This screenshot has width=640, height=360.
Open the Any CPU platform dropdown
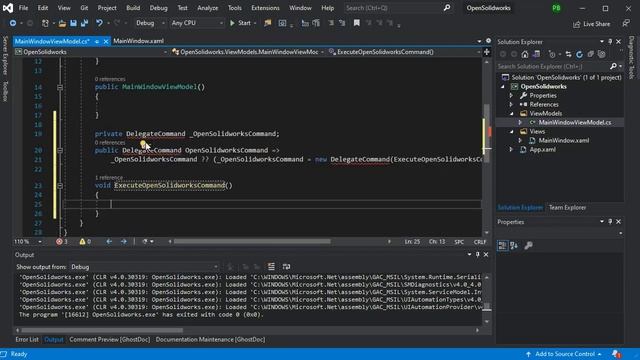click(197, 23)
